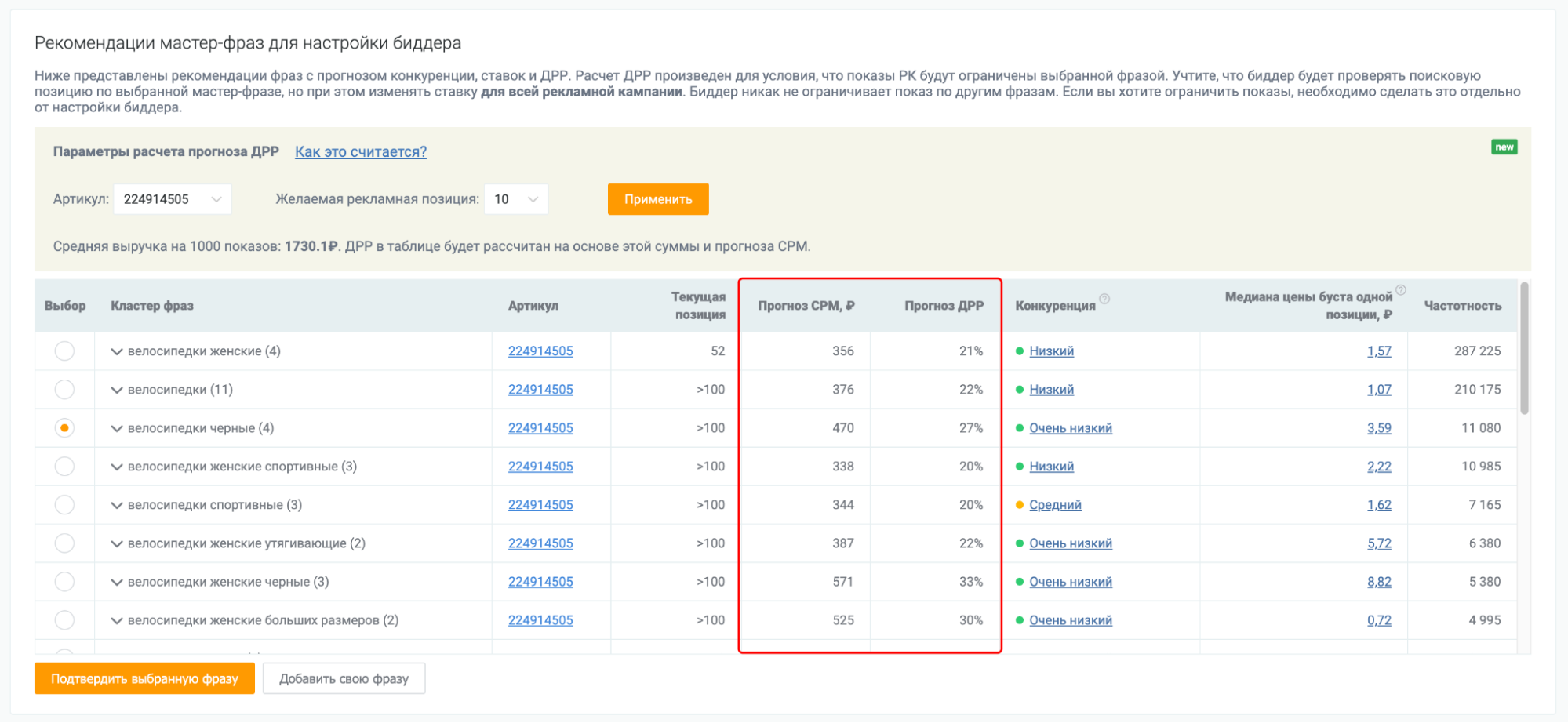Open Желаемая рекламная позиция dropdown
This screenshot has width=1568, height=723.
pos(515,199)
